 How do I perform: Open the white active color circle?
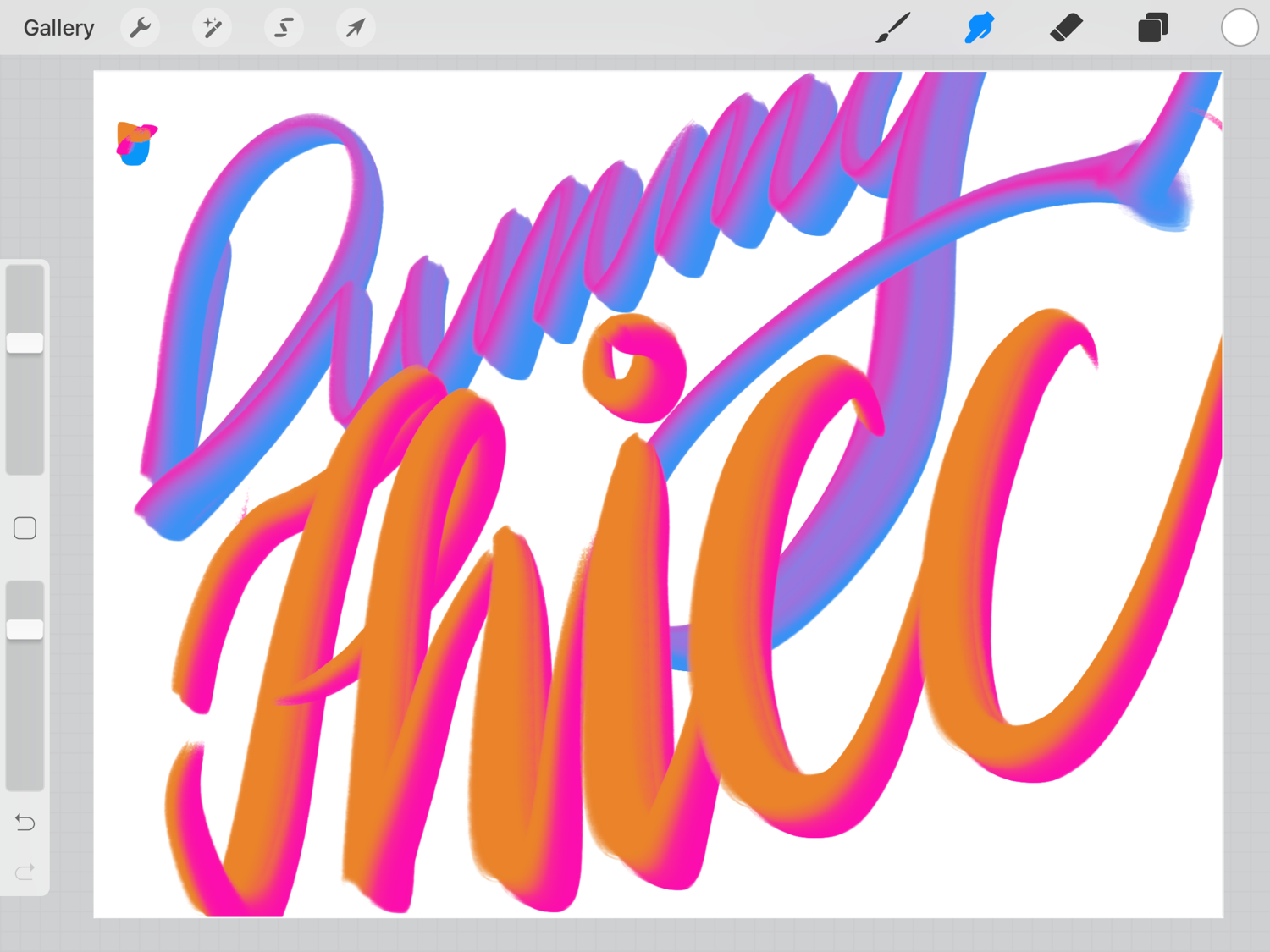[x=1239, y=28]
